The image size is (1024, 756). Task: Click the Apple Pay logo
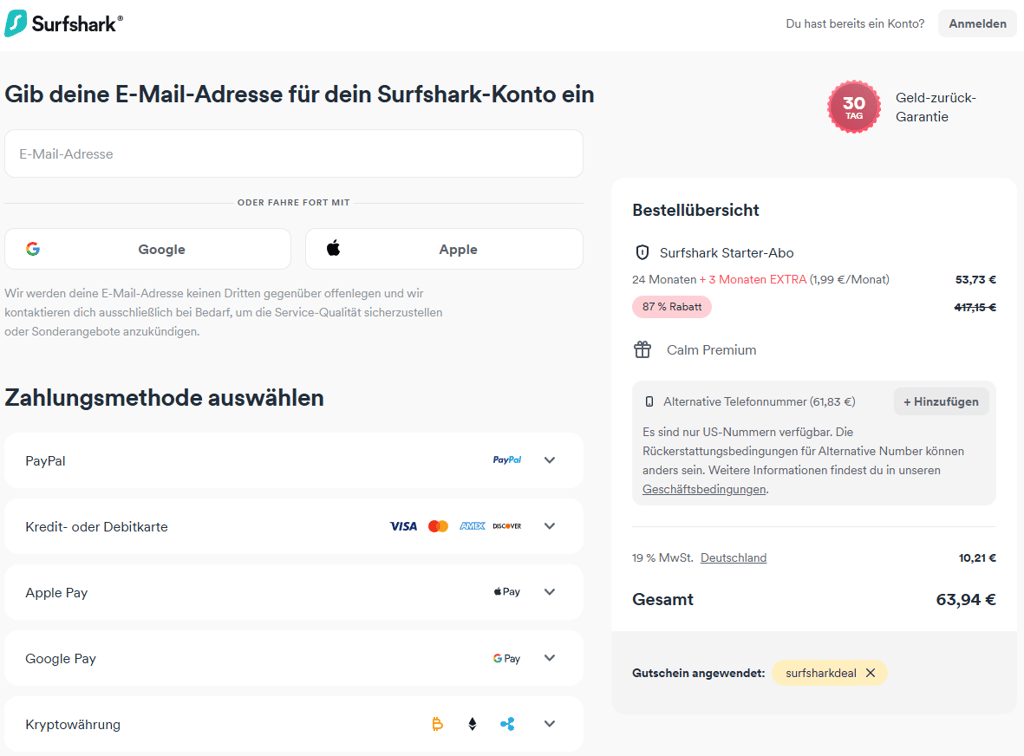(x=507, y=591)
